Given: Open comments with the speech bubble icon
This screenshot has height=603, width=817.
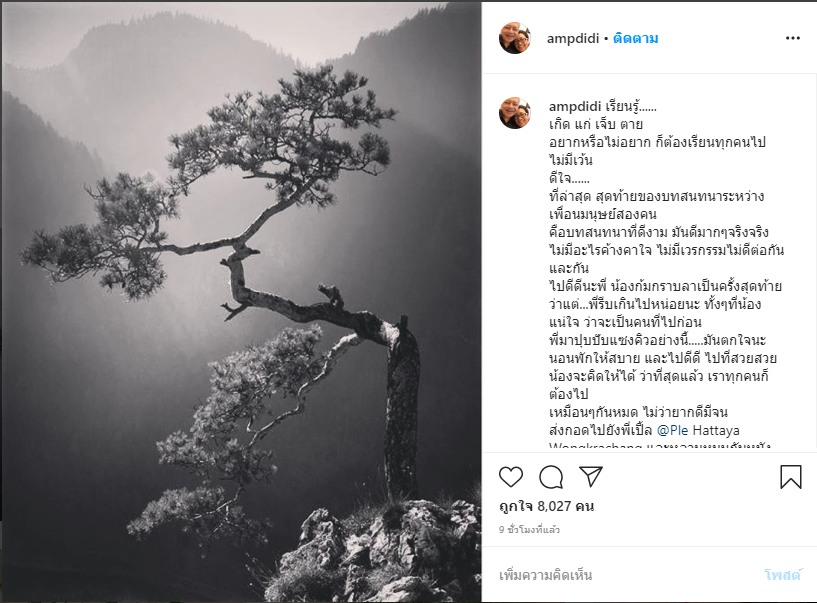Looking at the screenshot, I should [551, 477].
